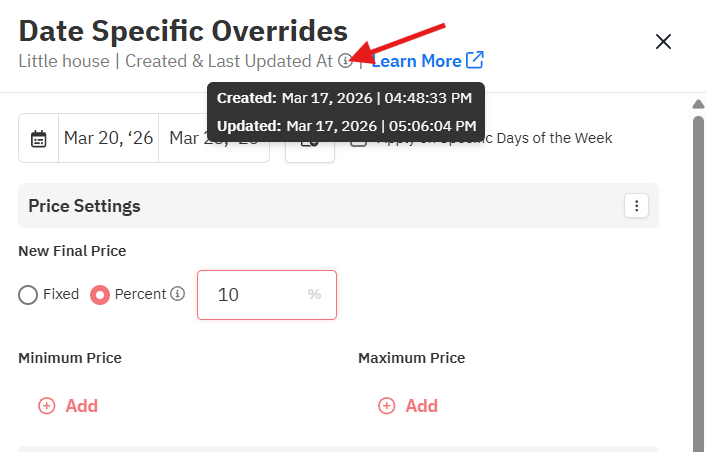Click the vertical scrollbar thumb
This screenshot has height=452, width=706.
(698, 280)
